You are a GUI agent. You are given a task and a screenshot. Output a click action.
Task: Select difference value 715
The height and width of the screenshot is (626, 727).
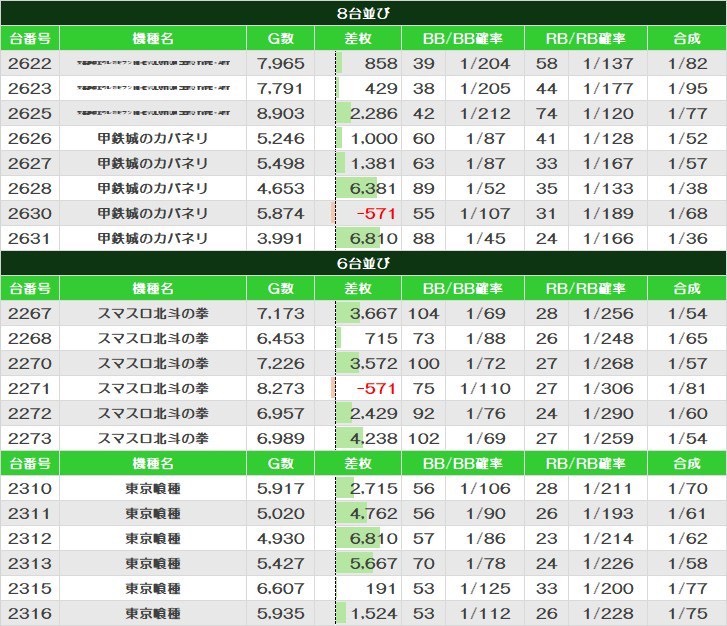click(x=381, y=339)
